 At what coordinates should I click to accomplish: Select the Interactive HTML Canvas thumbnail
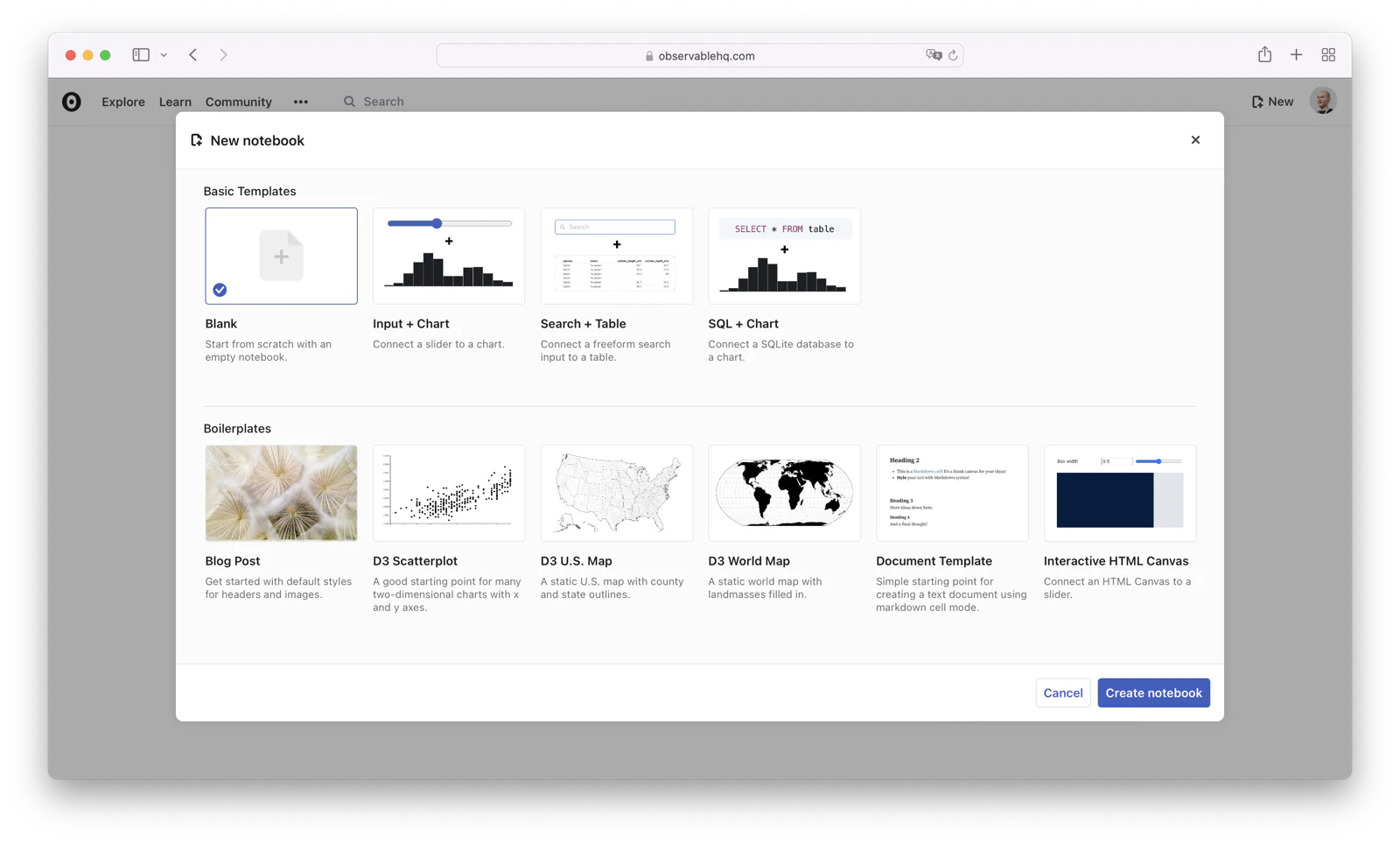tap(1120, 493)
